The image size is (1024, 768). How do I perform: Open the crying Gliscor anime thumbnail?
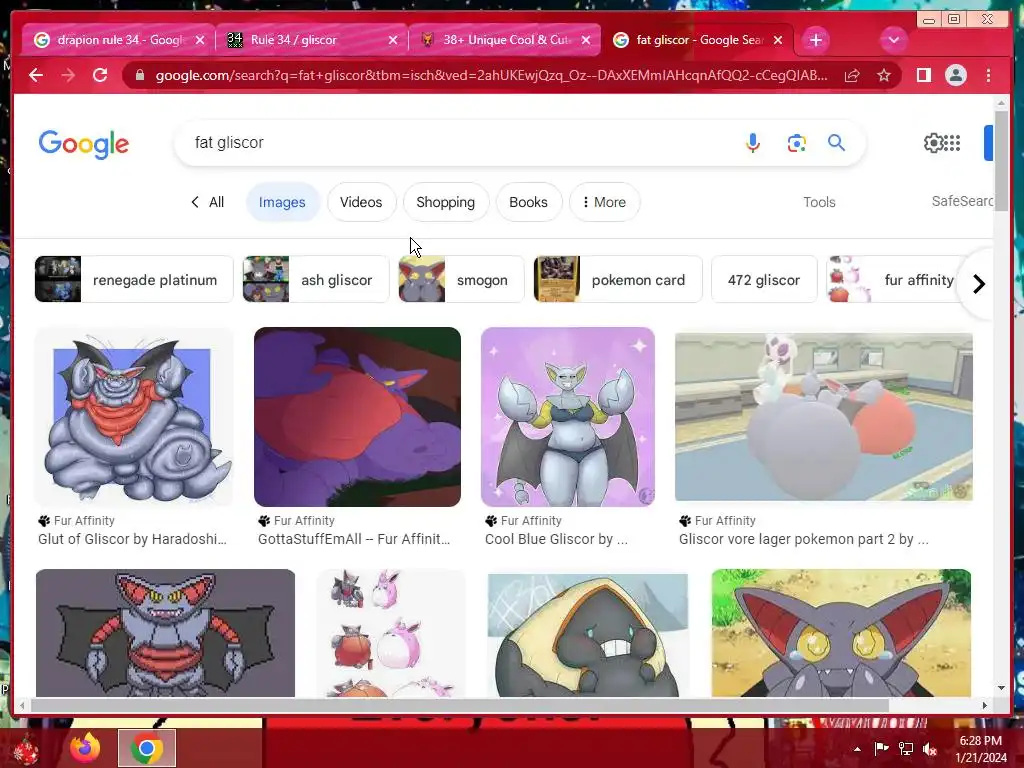point(841,632)
